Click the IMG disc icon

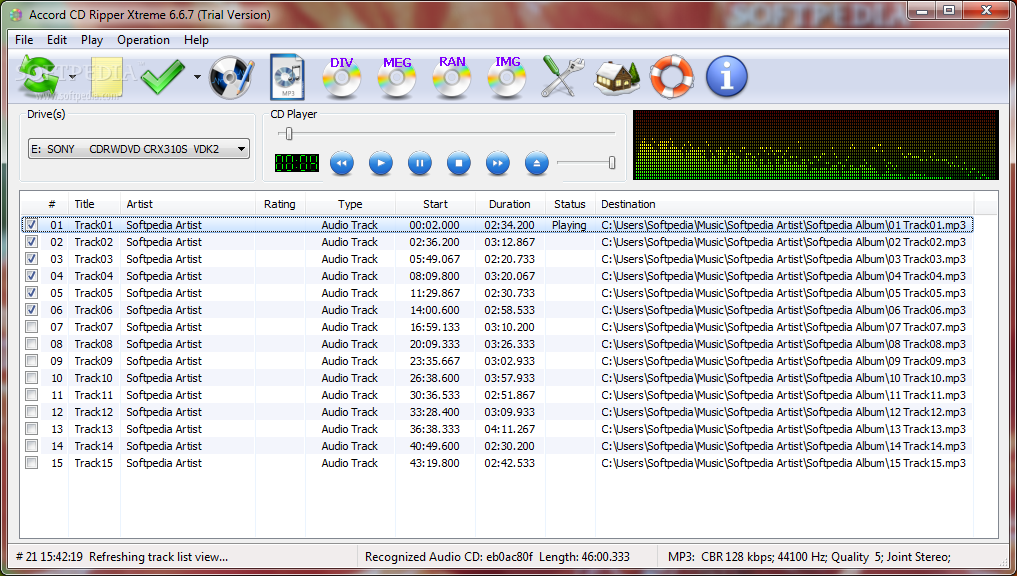(x=507, y=77)
